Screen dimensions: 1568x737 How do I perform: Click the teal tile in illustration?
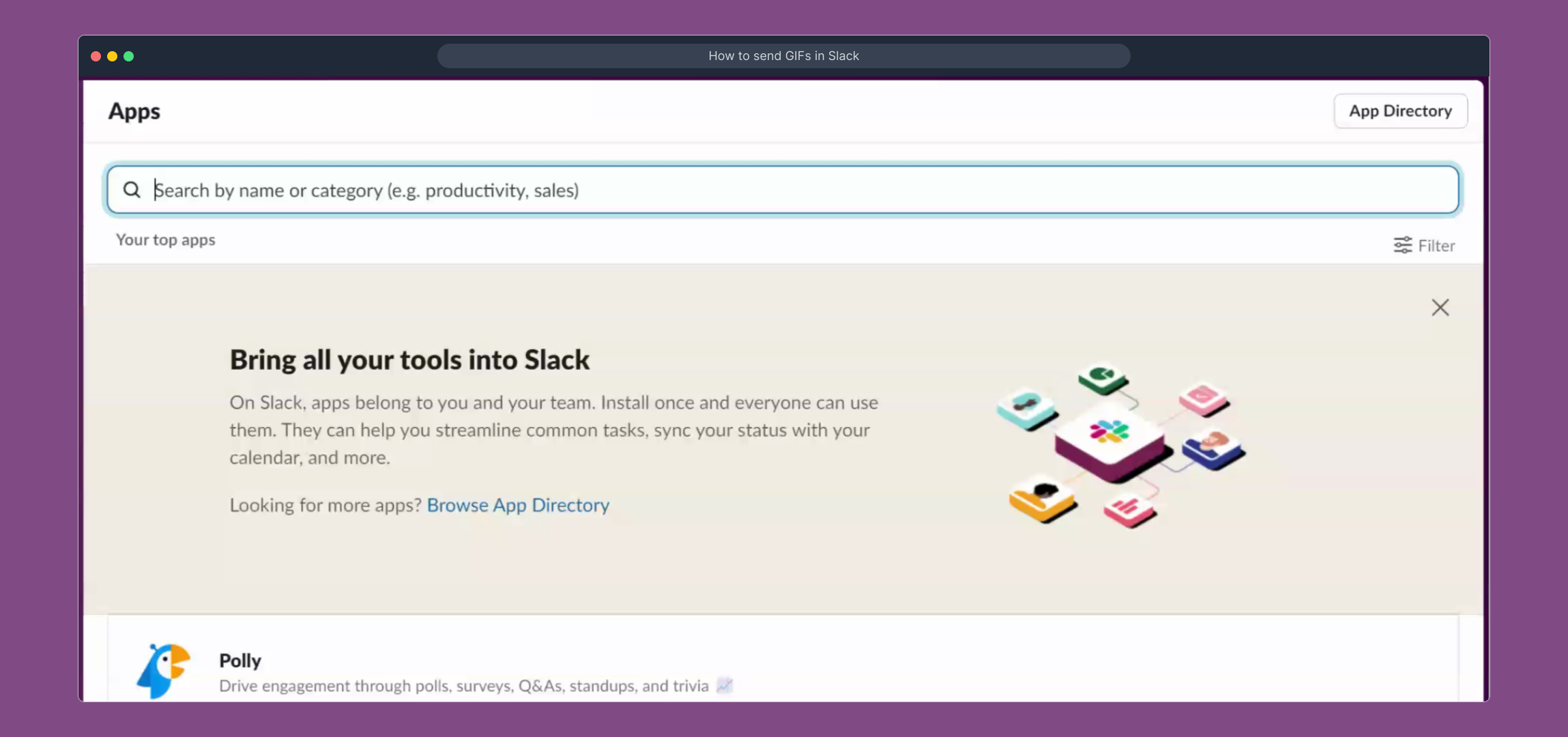1026,408
